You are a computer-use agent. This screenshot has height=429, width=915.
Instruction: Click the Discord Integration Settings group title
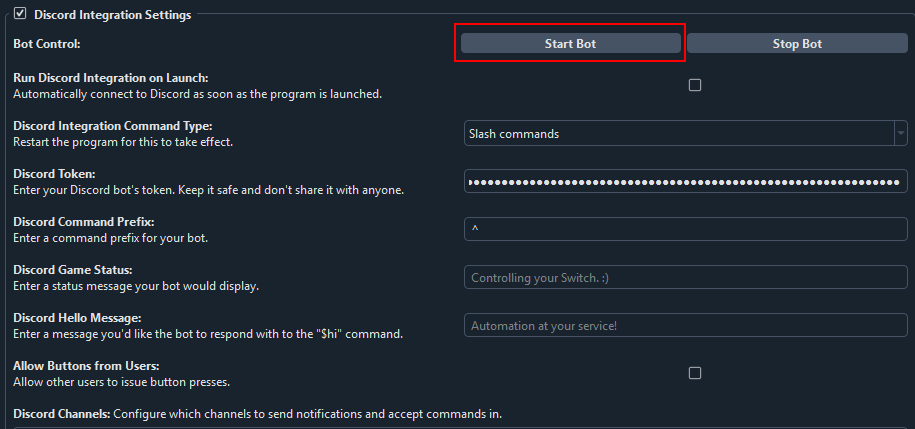[112, 15]
